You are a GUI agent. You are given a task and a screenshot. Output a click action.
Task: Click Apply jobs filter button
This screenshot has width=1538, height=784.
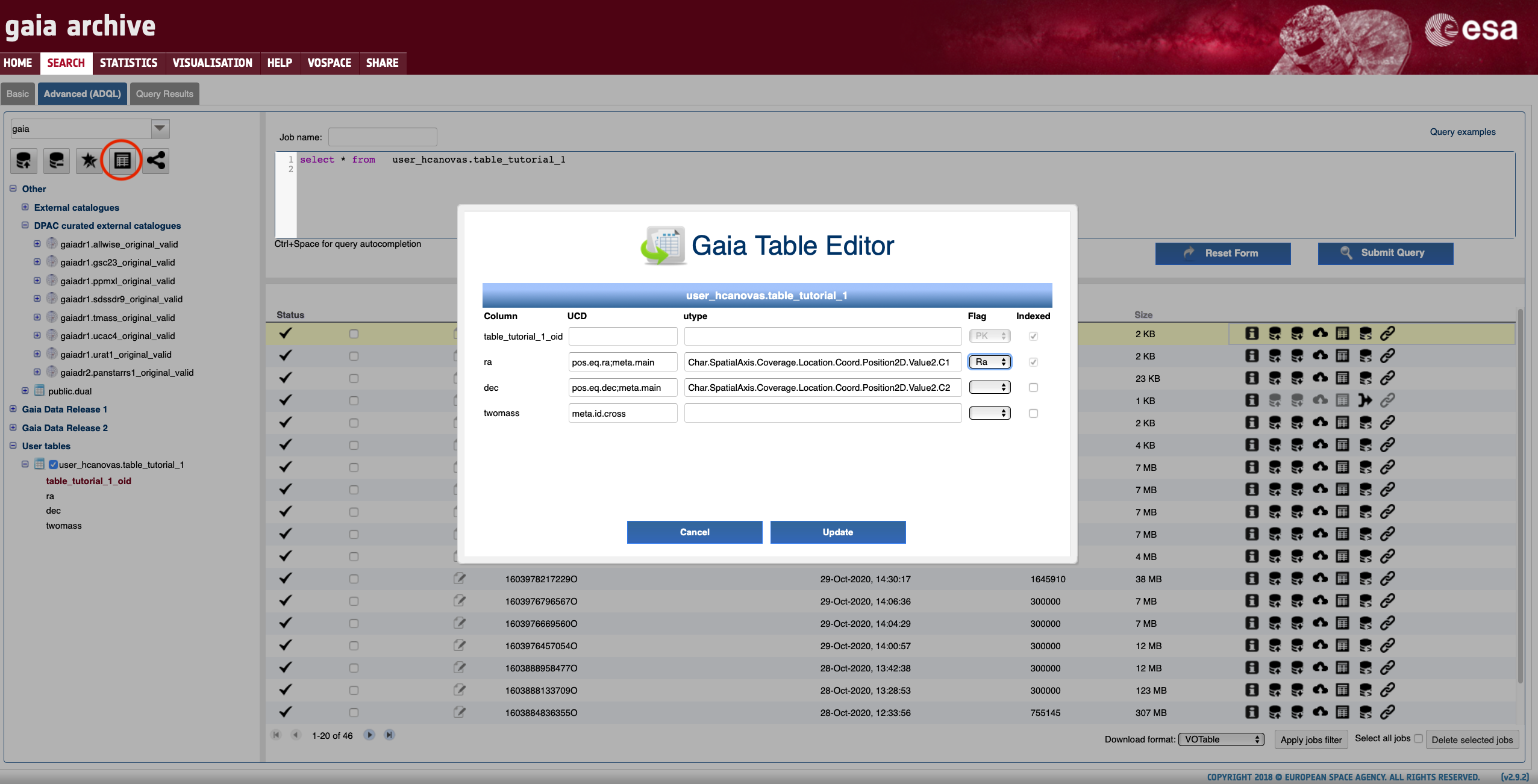tap(1311, 739)
